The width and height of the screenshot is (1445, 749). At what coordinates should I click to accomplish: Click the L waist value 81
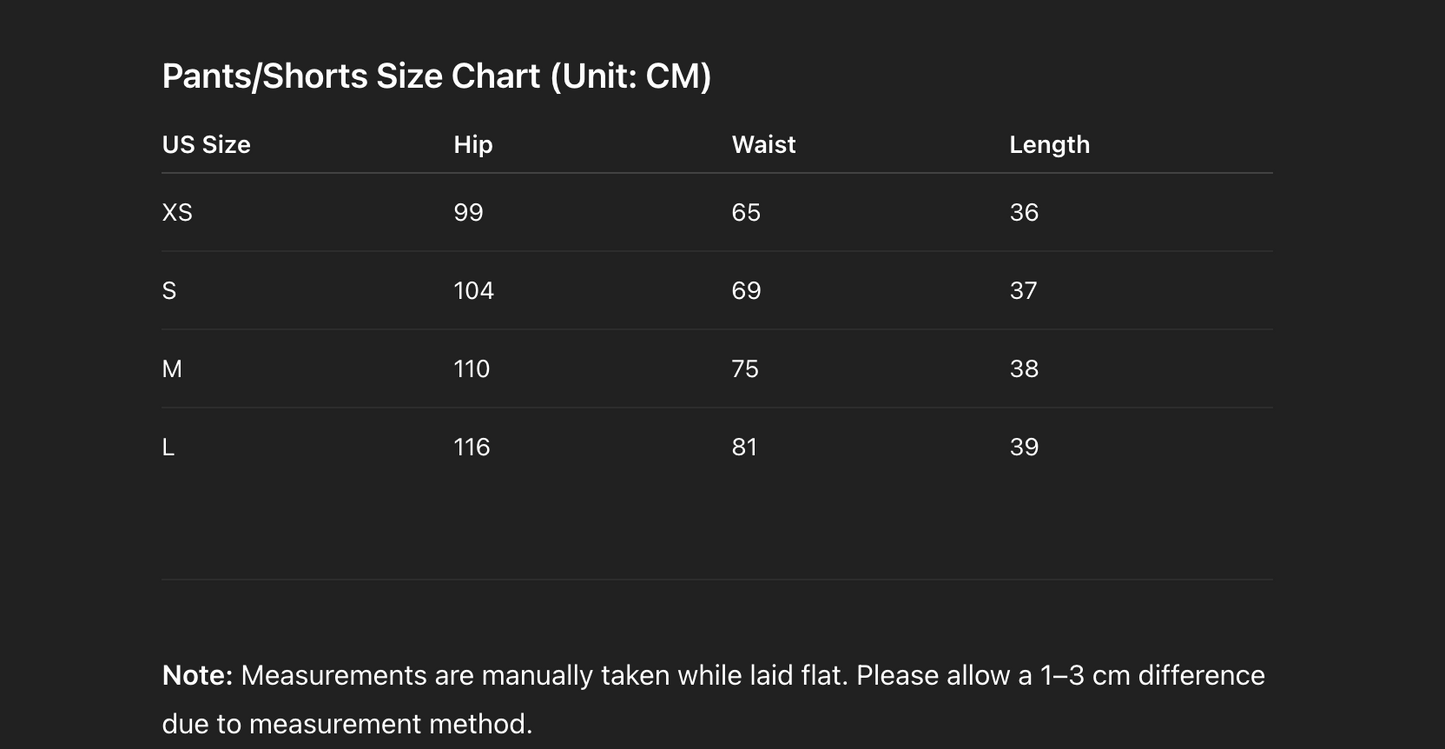(744, 446)
